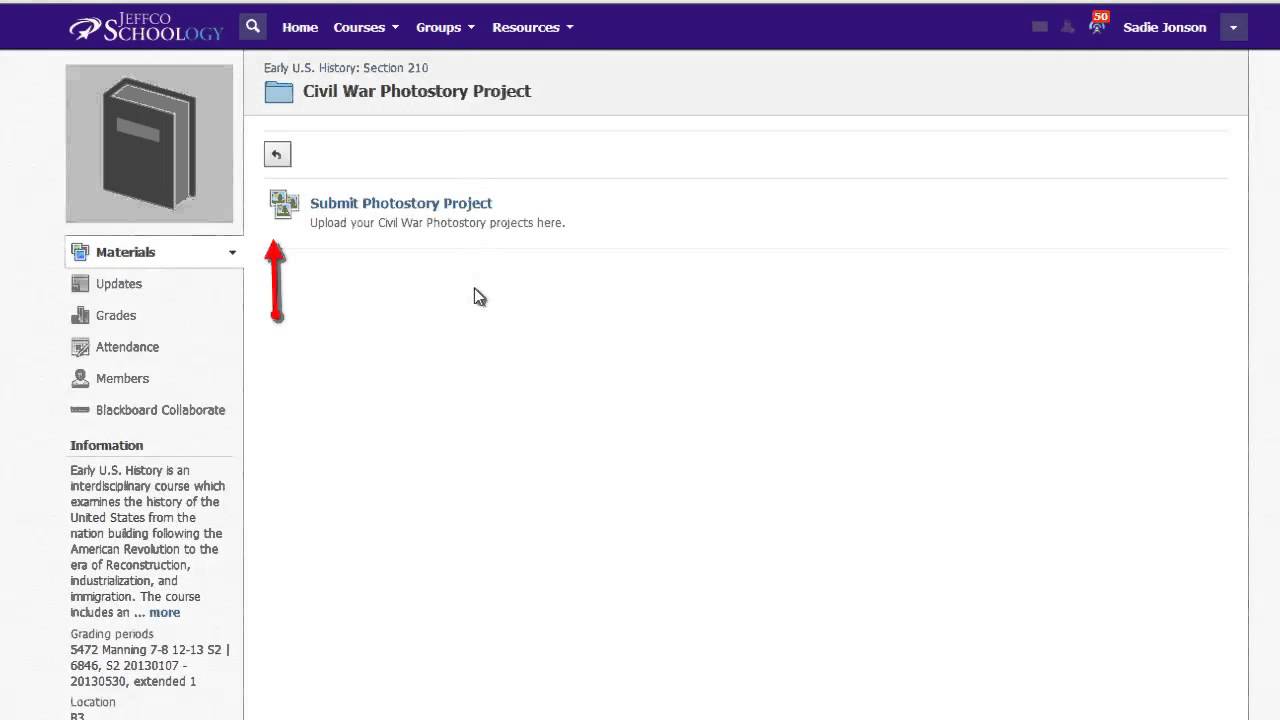Screen dimensions: 1280x720
Task: Click the Updates icon in sidebar
Action: coord(80,284)
